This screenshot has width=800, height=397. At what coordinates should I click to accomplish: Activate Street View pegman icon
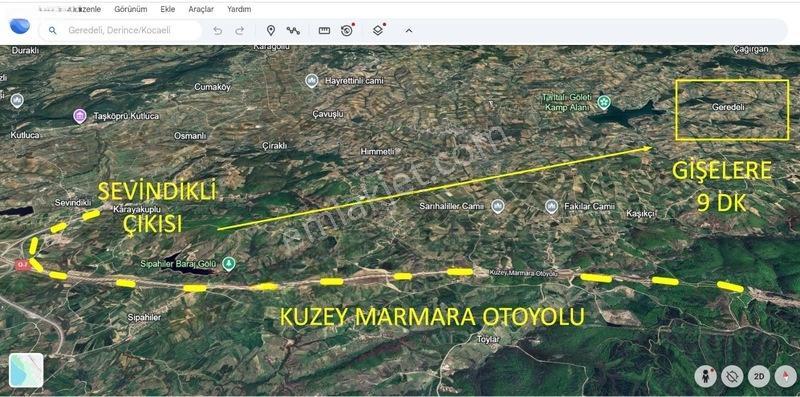pos(706,377)
